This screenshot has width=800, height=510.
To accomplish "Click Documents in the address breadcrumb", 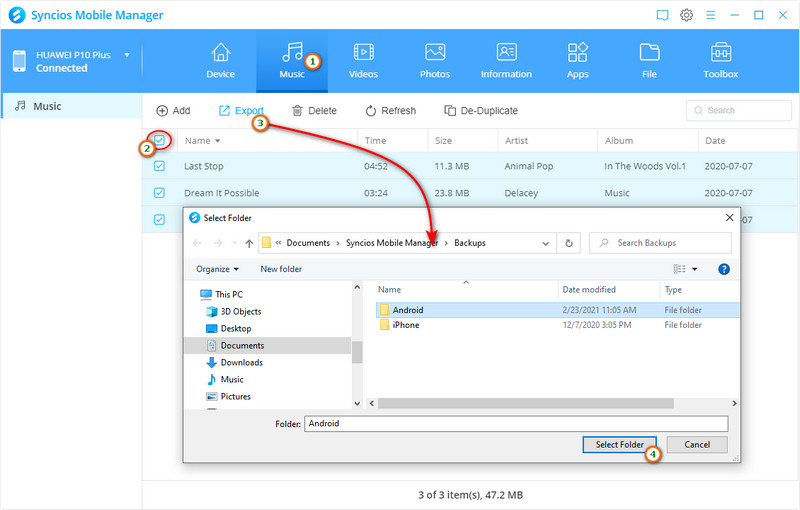I will tap(308, 243).
